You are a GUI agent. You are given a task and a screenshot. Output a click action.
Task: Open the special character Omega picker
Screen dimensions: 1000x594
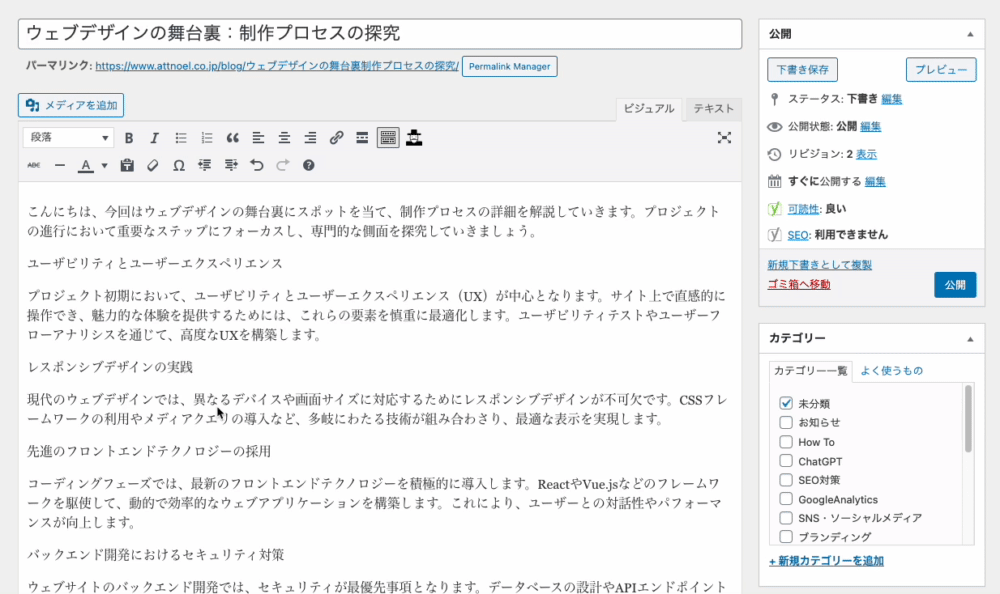(x=179, y=165)
